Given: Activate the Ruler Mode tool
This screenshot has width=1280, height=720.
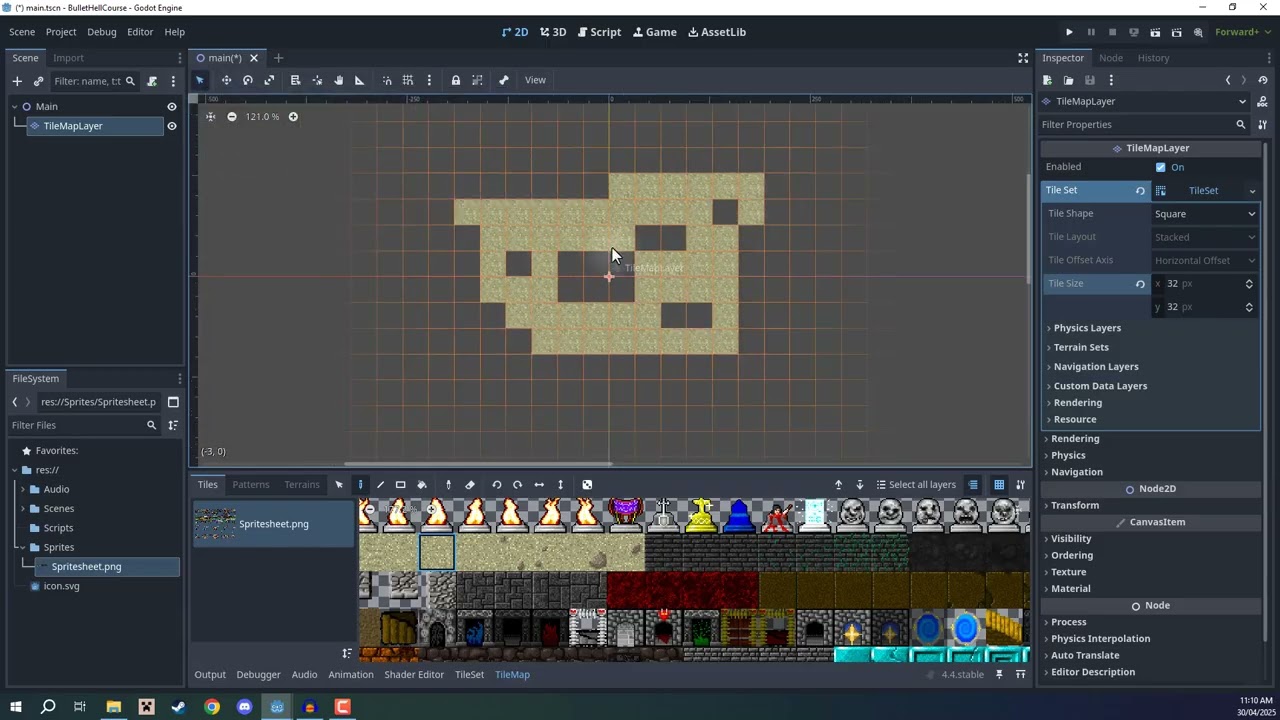Looking at the screenshot, I should pos(360,80).
